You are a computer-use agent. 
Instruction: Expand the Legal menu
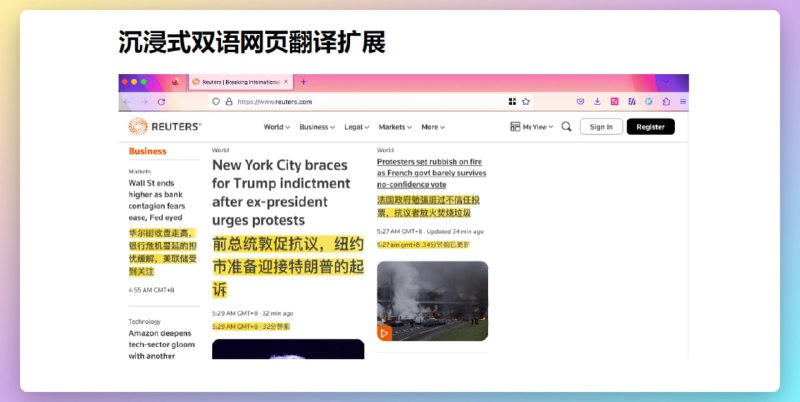coord(357,127)
